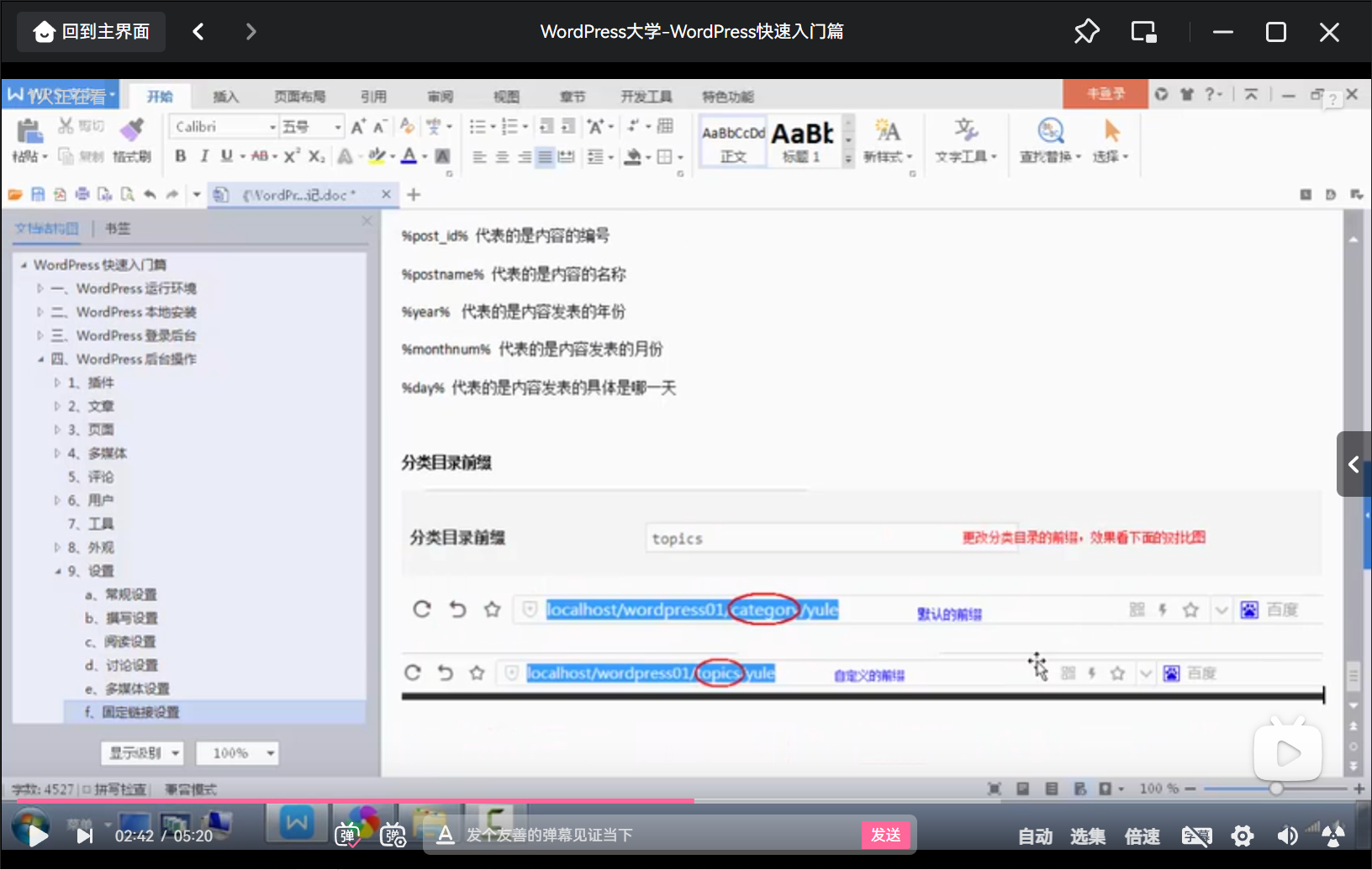Switch to the 视图 ribbon tab
Screen dimensions: 1372x870
pos(506,97)
